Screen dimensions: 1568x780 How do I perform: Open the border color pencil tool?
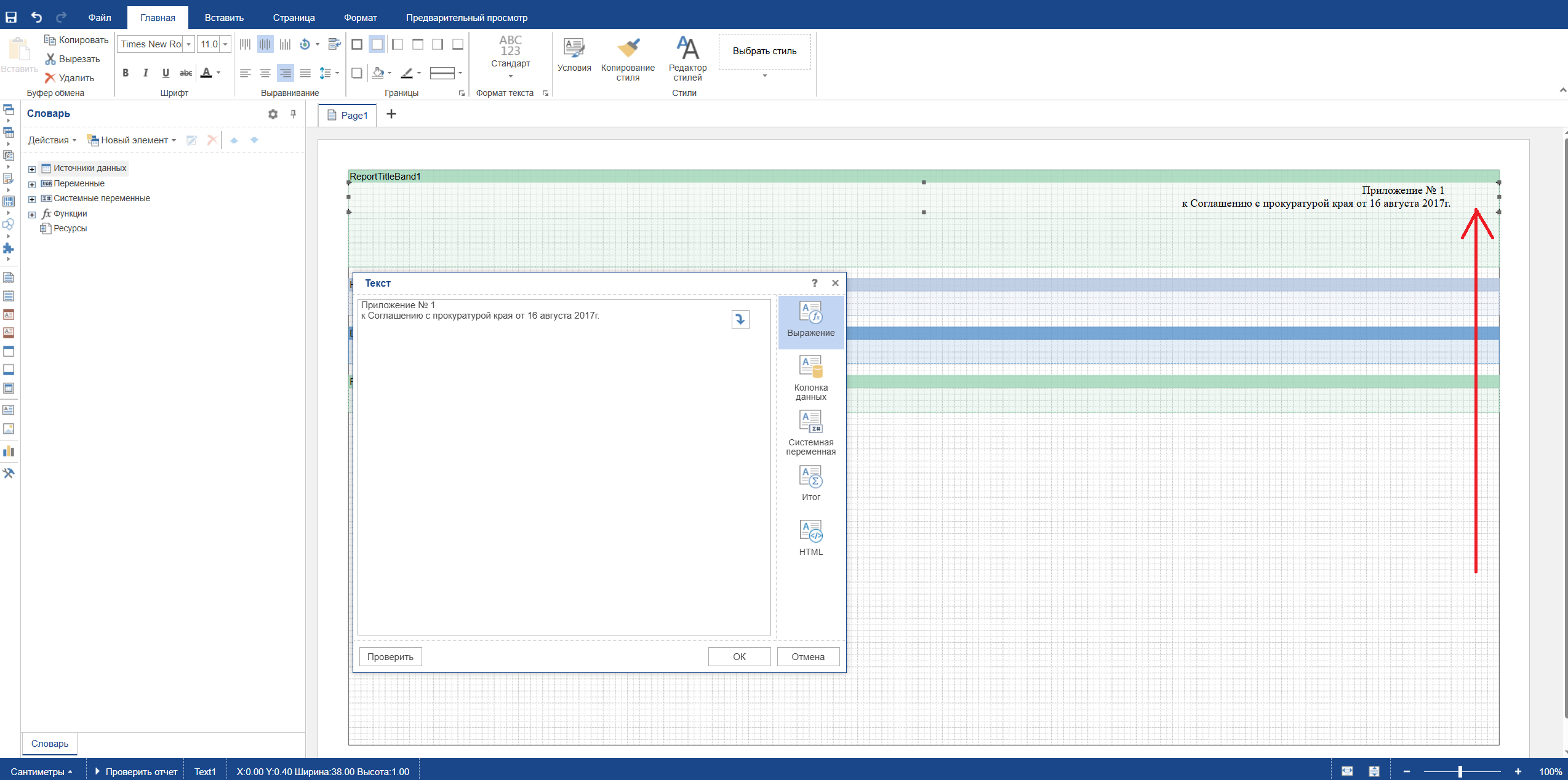pyautogui.click(x=407, y=73)
